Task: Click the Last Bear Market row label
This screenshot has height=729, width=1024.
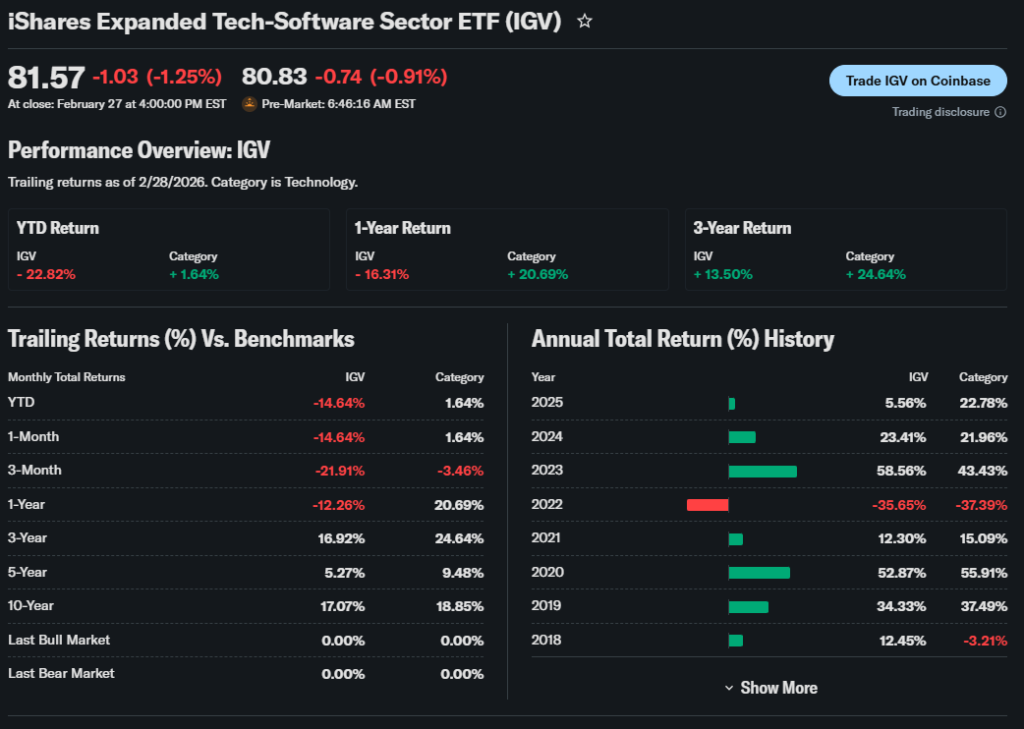Action: (x=61, y=674)
